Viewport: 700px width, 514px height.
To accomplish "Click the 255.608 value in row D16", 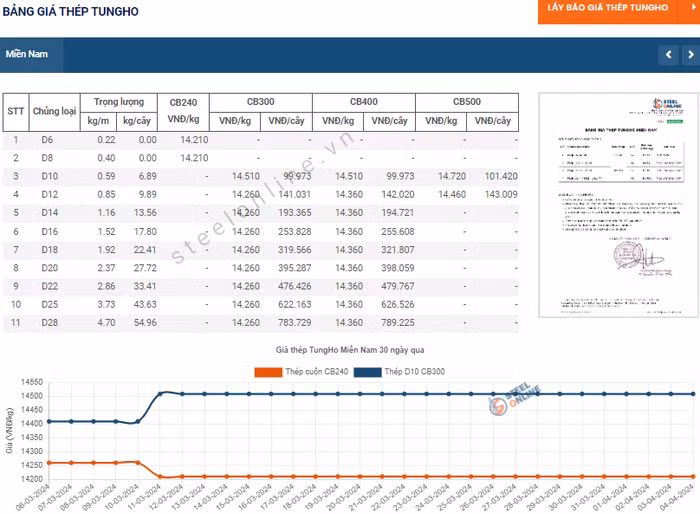I will [x=398, y=232].
